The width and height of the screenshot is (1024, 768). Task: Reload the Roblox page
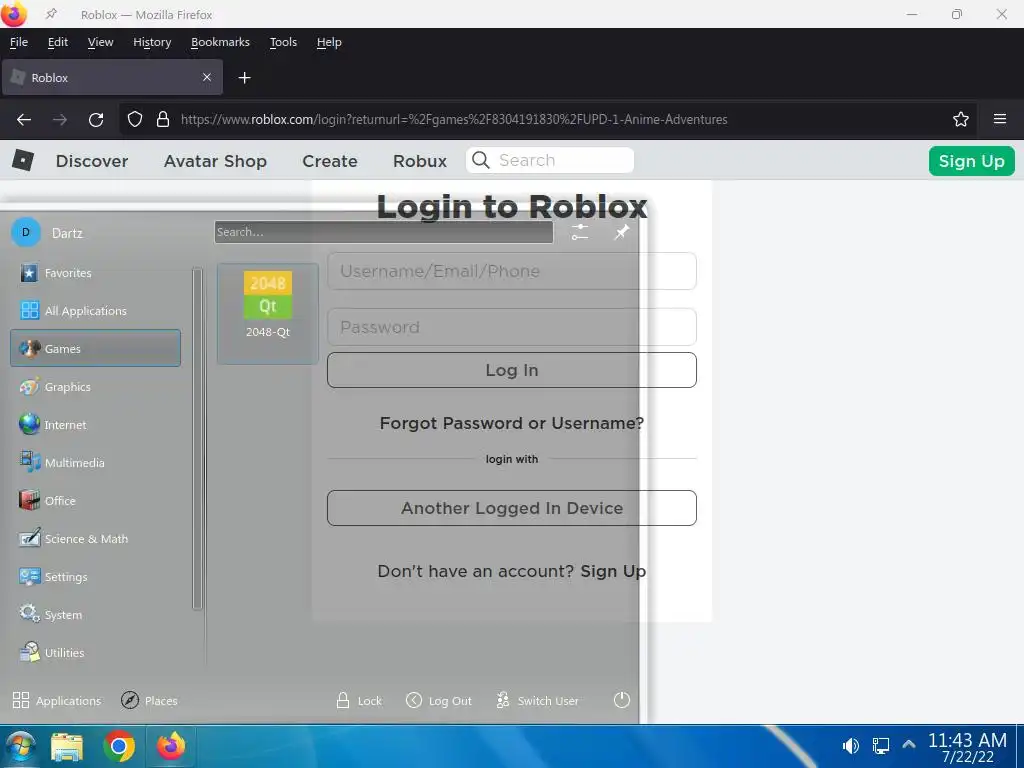[x=96, y=120]
